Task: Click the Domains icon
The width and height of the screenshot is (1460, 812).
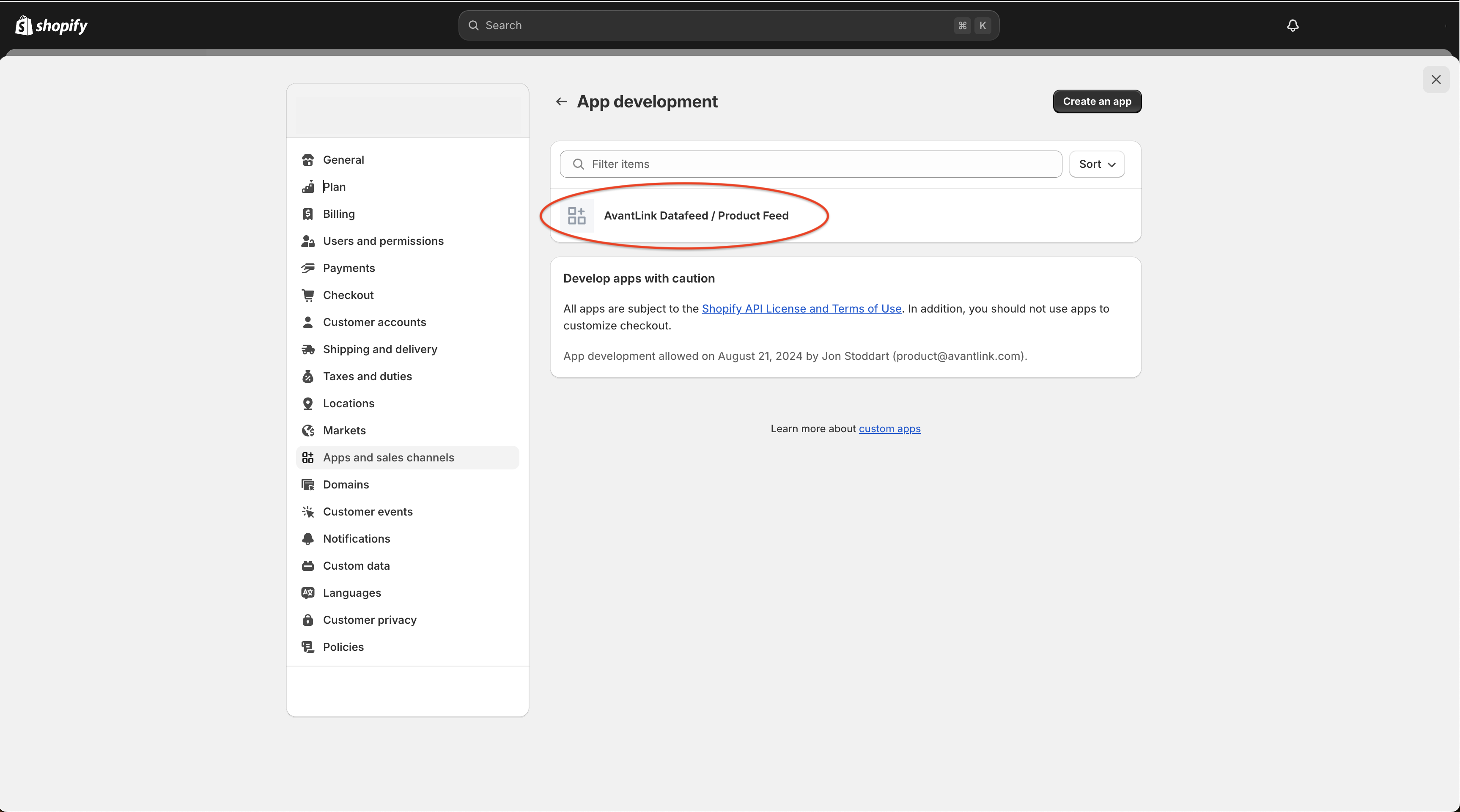Action: click(308, 485)
